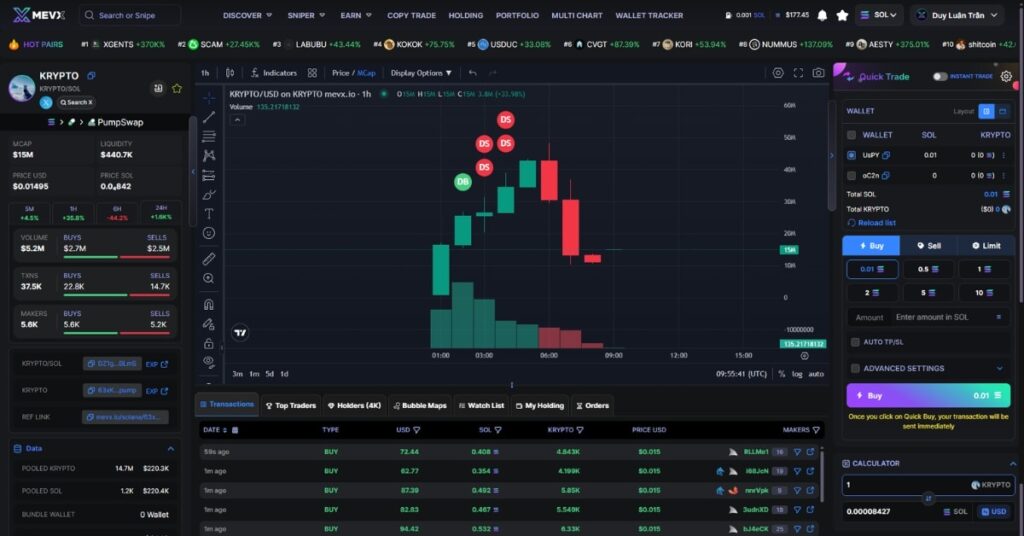Click the calculator SOL conversion slider handle
The width and height of the screenshot is (1024, 536).
928,498
